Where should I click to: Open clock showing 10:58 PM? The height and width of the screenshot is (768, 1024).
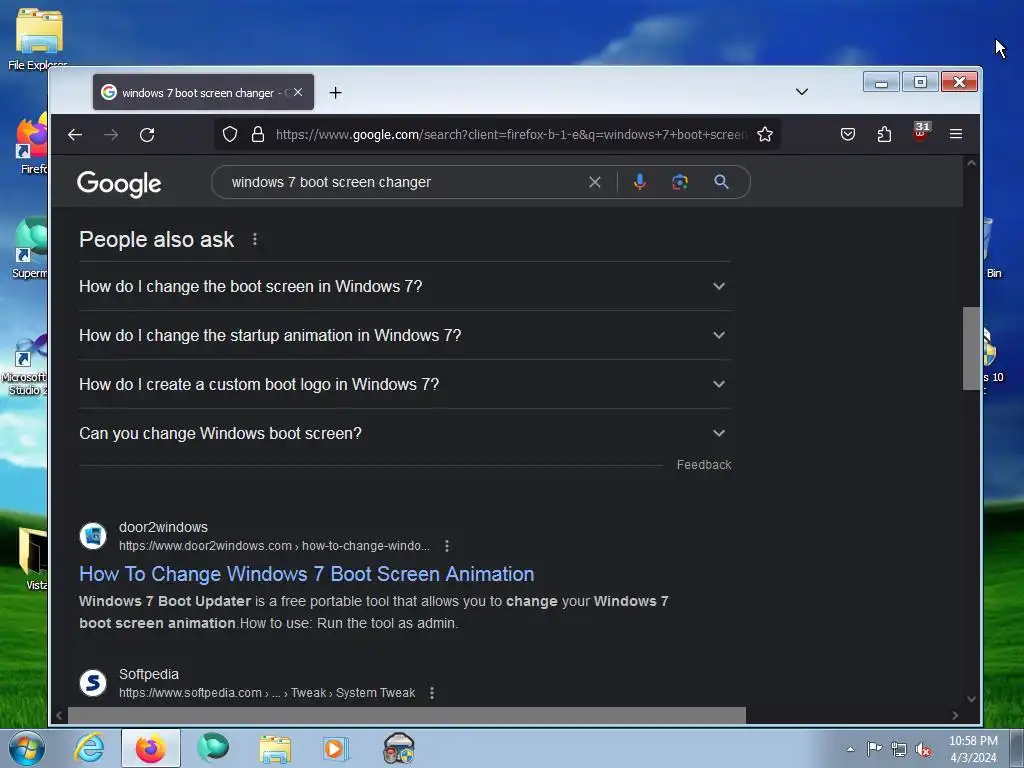[973, 748]
